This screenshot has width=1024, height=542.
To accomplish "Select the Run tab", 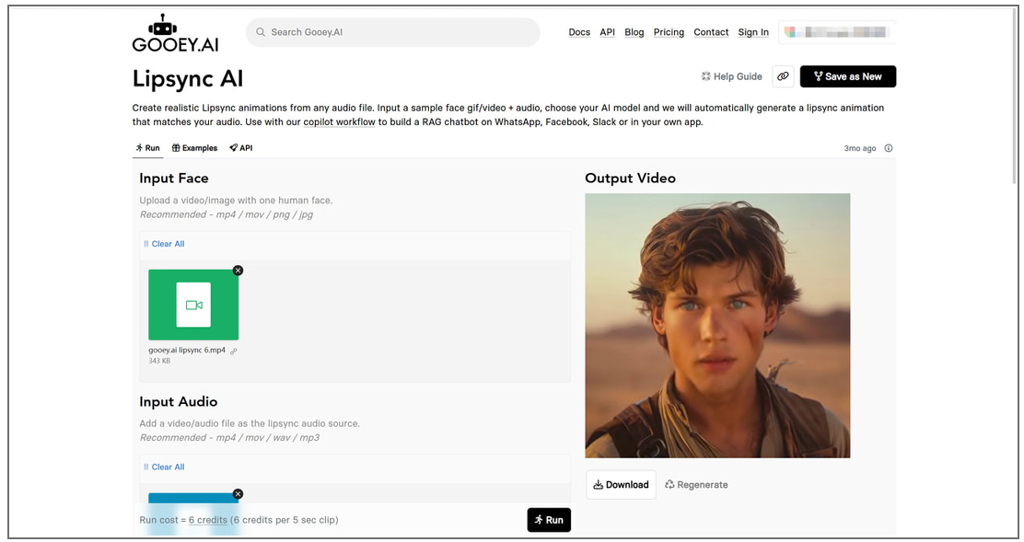I will [x=147, y=148].
